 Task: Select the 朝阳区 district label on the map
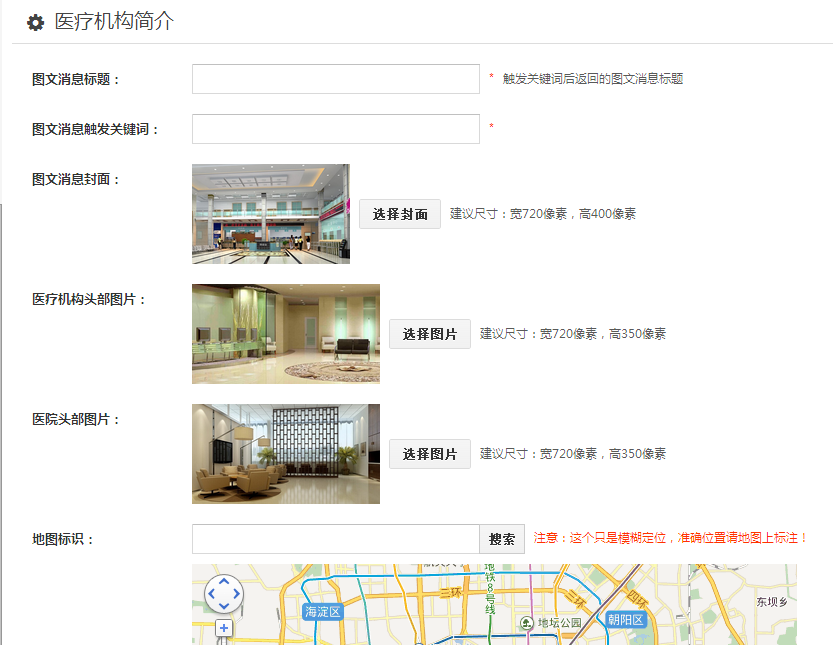point(627,620)
